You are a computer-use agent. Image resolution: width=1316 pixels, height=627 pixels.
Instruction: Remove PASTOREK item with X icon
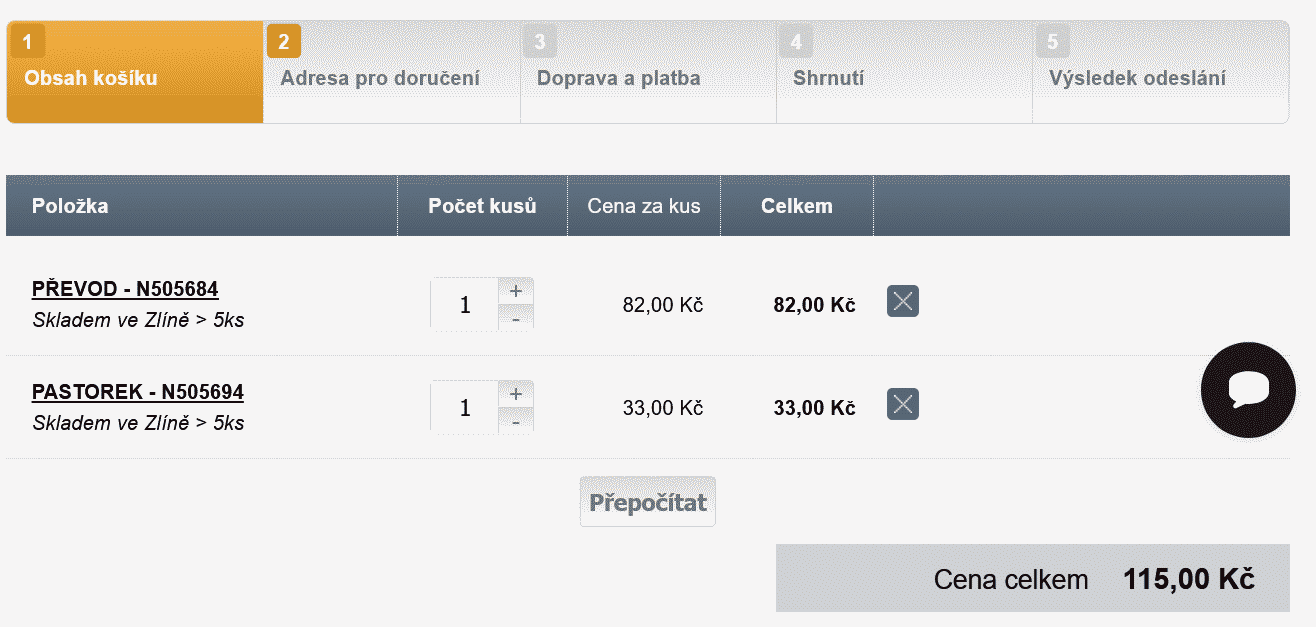[903, 404]
